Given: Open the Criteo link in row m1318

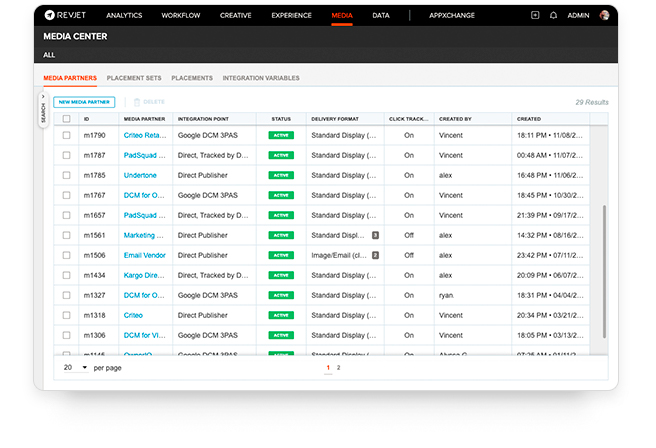Looking at the screenshot, I should coord(133,315).
